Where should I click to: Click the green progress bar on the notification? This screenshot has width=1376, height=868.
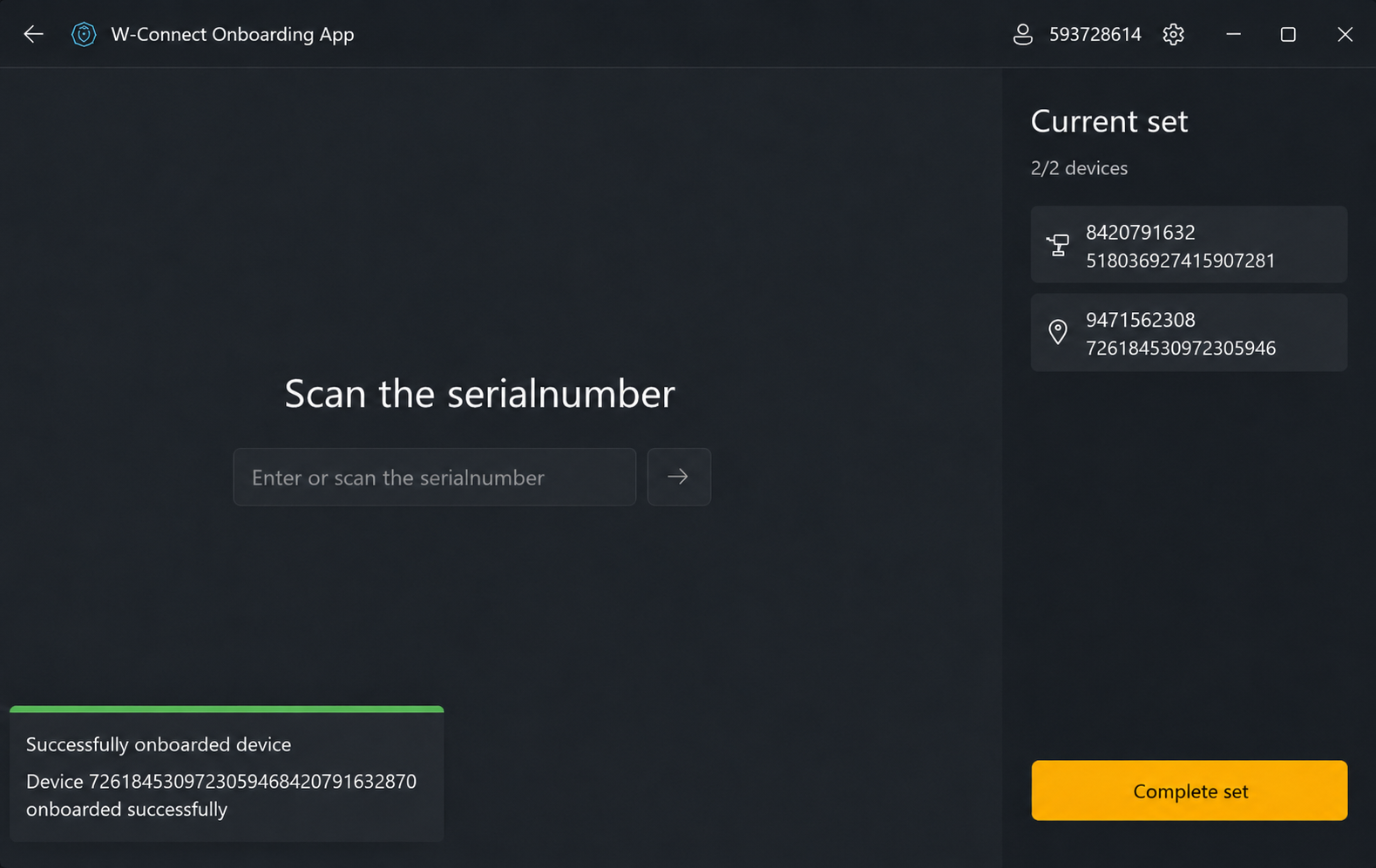[x=227, y=709]
